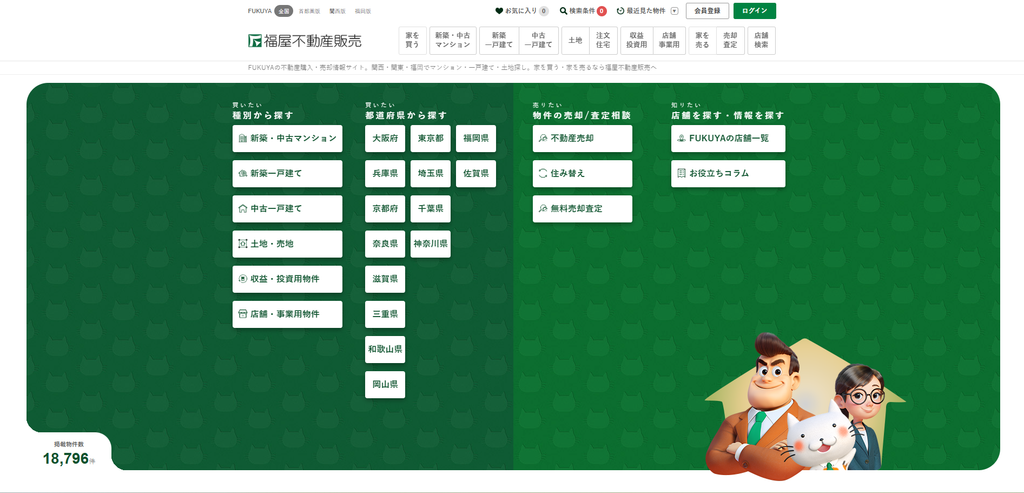The image size is (1024, 493).
Task: Select 福岡県 prefecture
Action: pyautogui.click(x=476, y=138)
